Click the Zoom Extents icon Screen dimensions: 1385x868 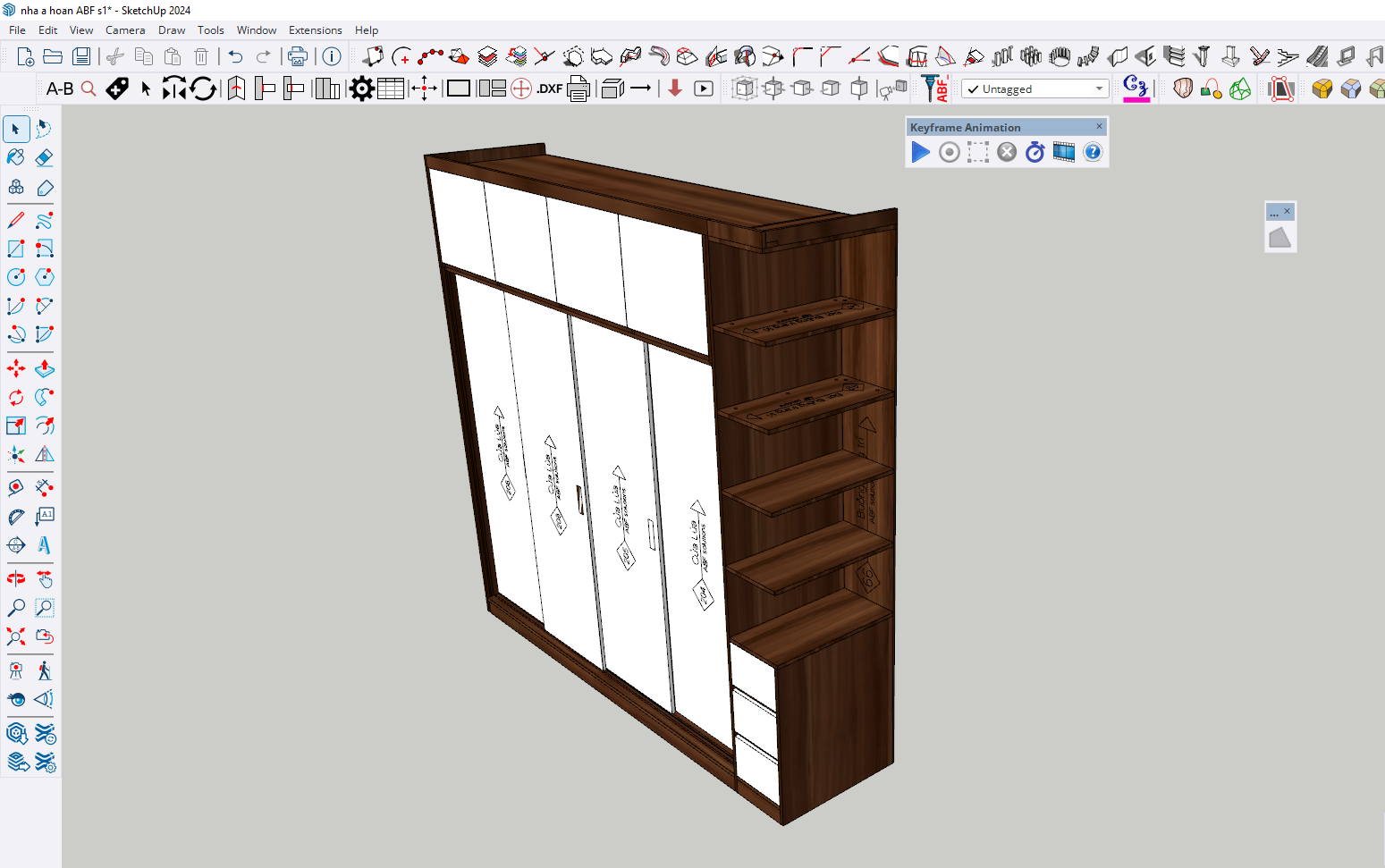tap(16, 636)
